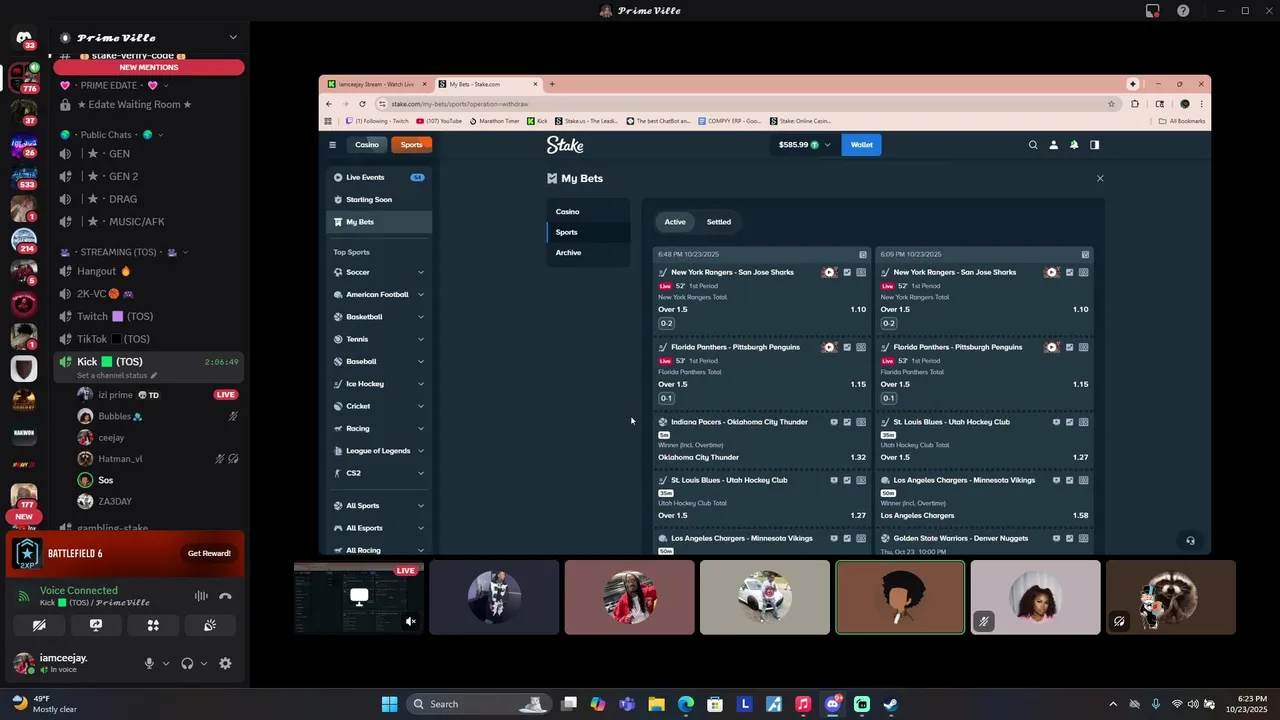Join the MUSIC/AFK voice channel
The image size is (1280, 720).
click(x=149, y=222)
